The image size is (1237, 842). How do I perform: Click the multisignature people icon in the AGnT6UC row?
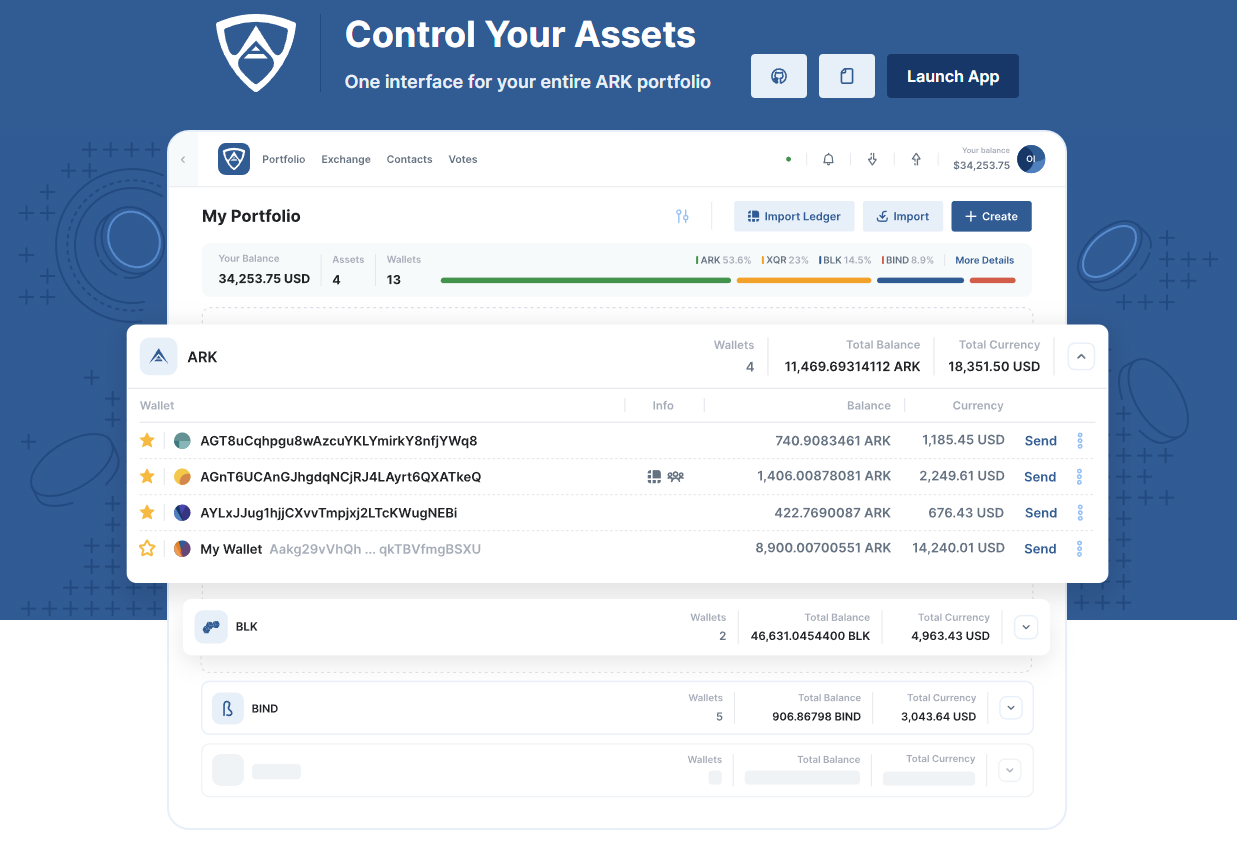tap(676, 477)
